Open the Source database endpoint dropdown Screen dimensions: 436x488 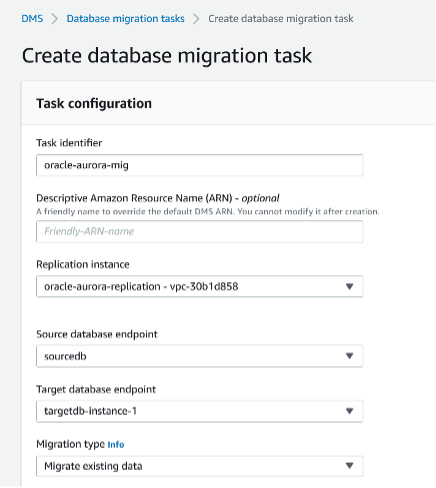point(199,356)
